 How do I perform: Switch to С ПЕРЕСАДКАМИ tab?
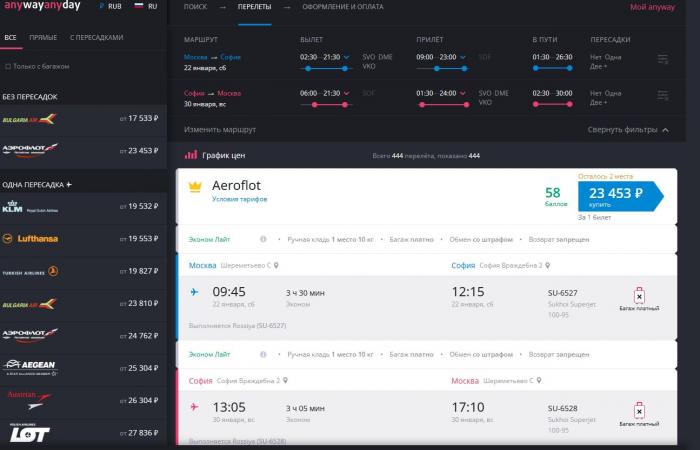pos(96,38)
